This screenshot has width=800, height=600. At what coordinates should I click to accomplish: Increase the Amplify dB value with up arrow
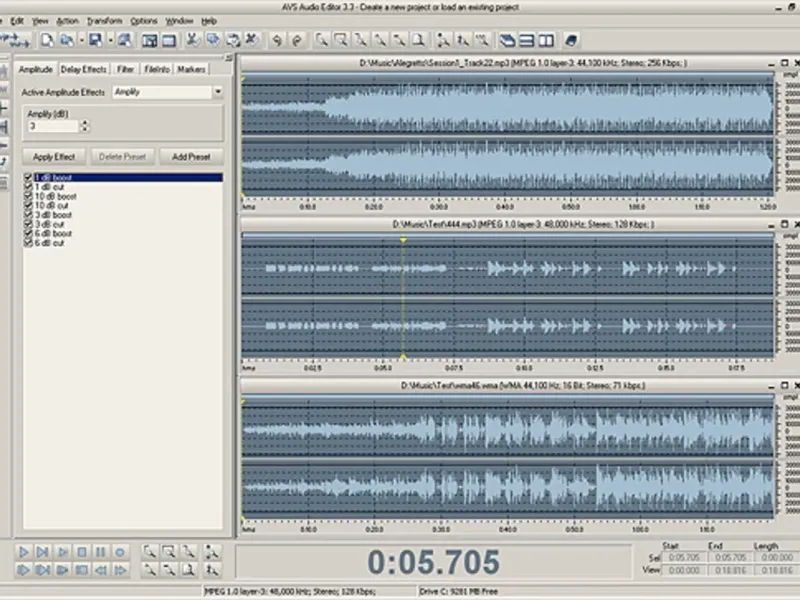[84, 123]
